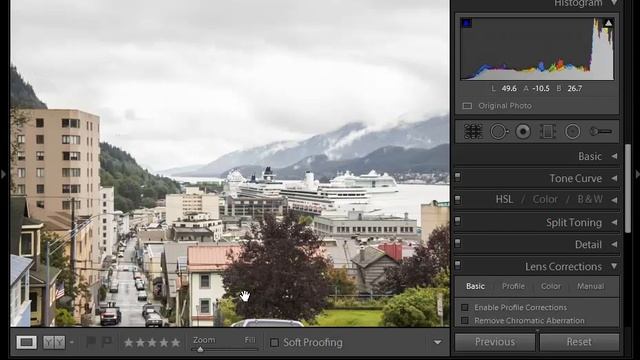Switch to Before/After YY view
The height and width of the screenshot is (360, 640).
tap(54, 342)
